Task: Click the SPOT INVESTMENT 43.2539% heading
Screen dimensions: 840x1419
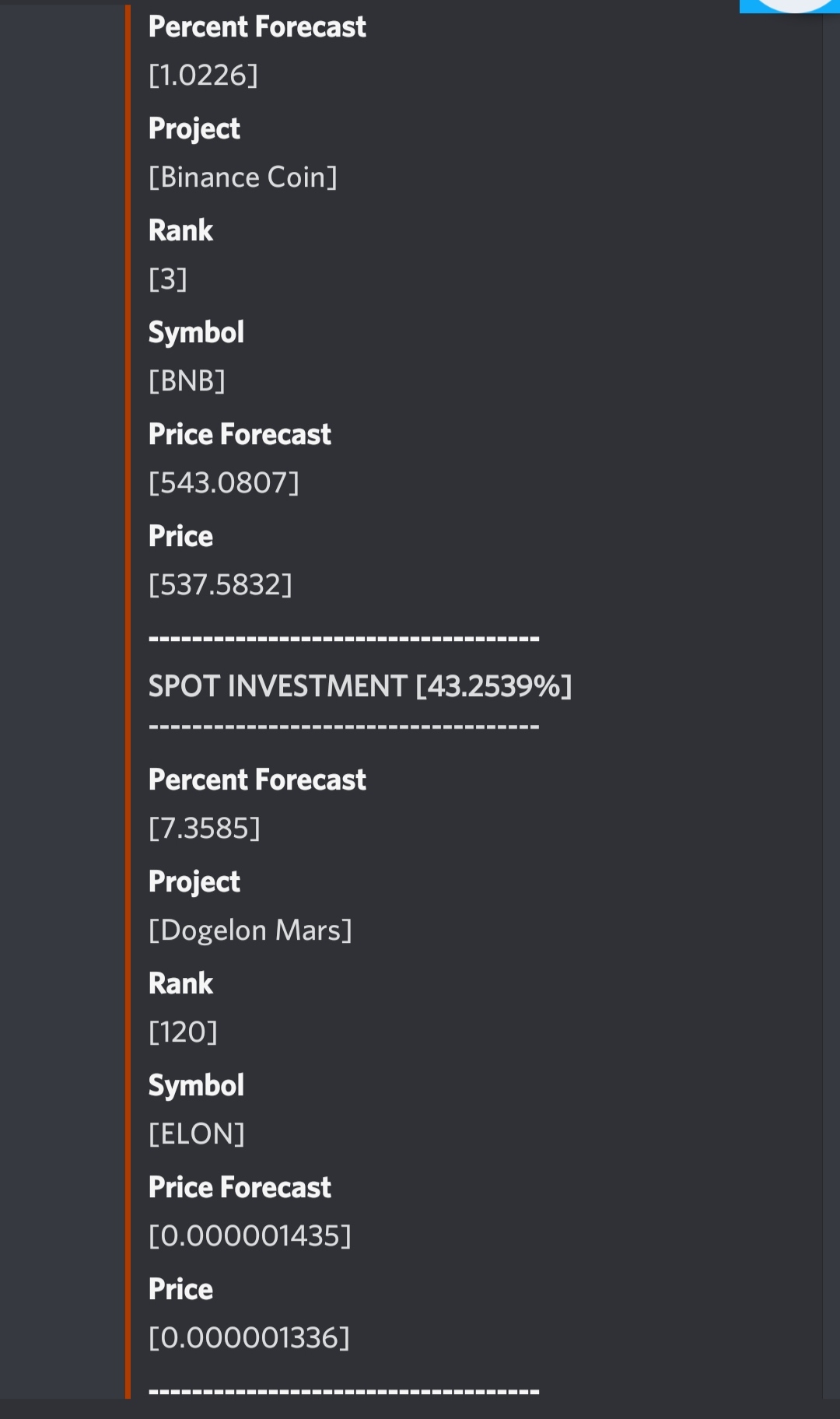Action: [360, 686]
